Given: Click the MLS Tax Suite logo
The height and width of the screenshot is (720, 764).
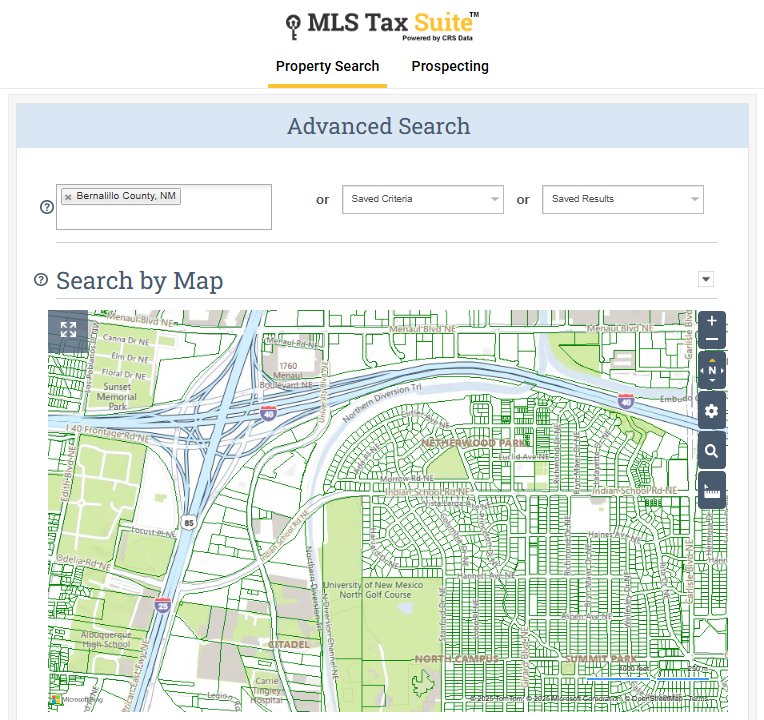Looking at the screenshot, I should point(381,24).
